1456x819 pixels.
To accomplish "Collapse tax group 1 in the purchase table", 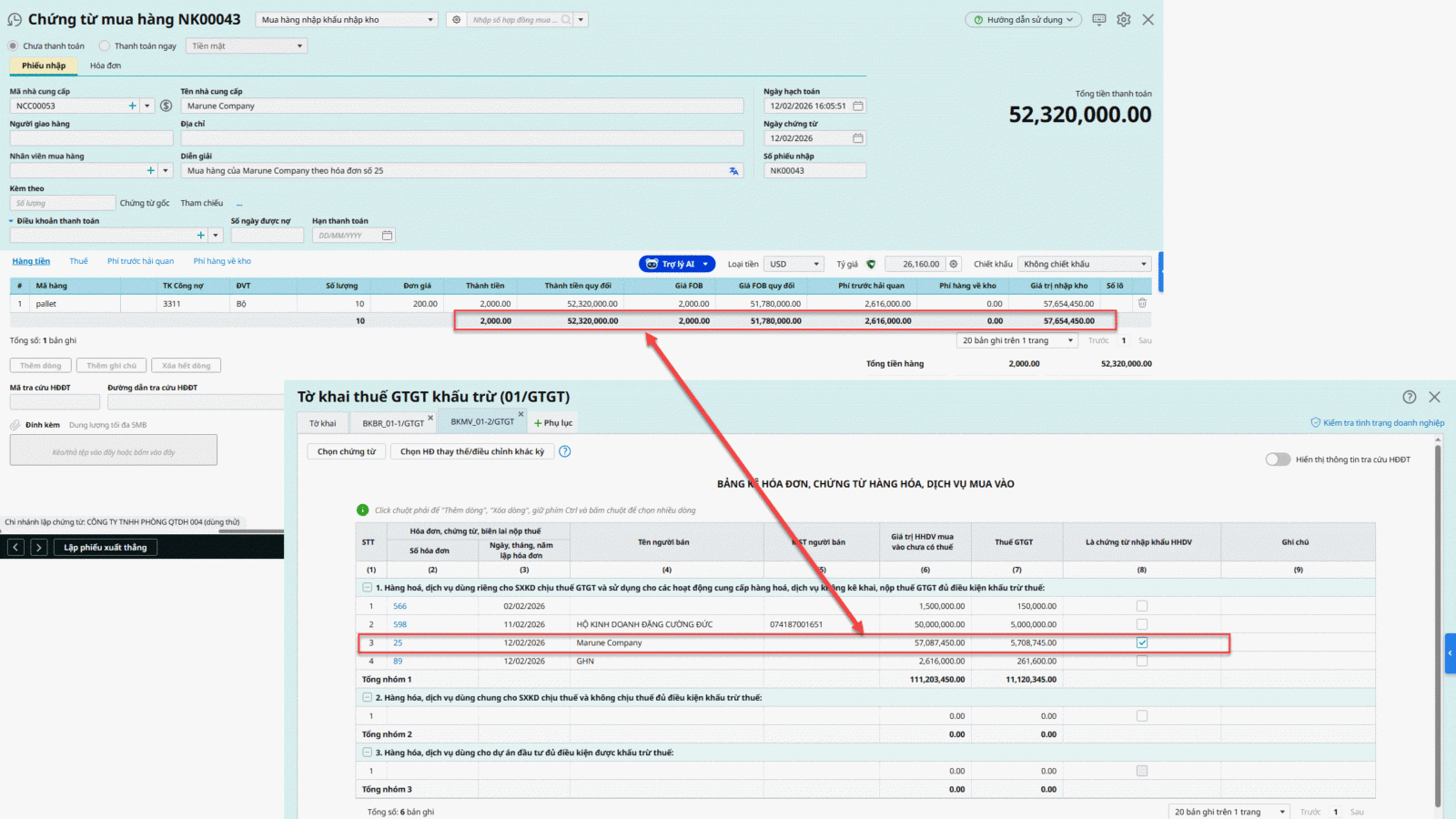I will [x=367, y=588].
